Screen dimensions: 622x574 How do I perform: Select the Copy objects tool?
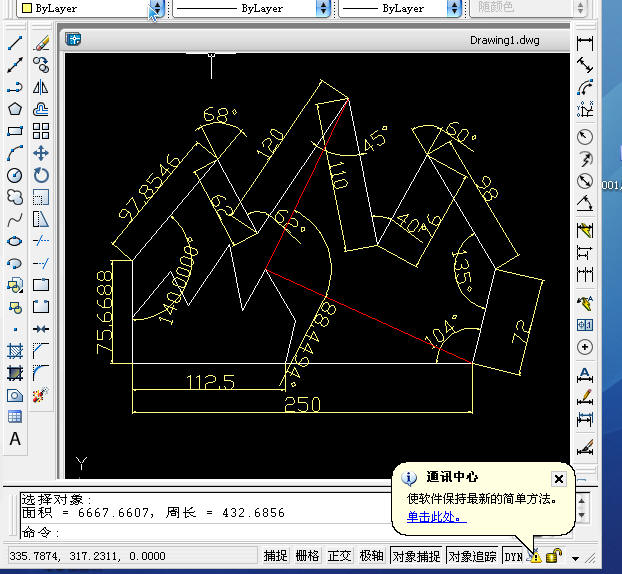41,65
